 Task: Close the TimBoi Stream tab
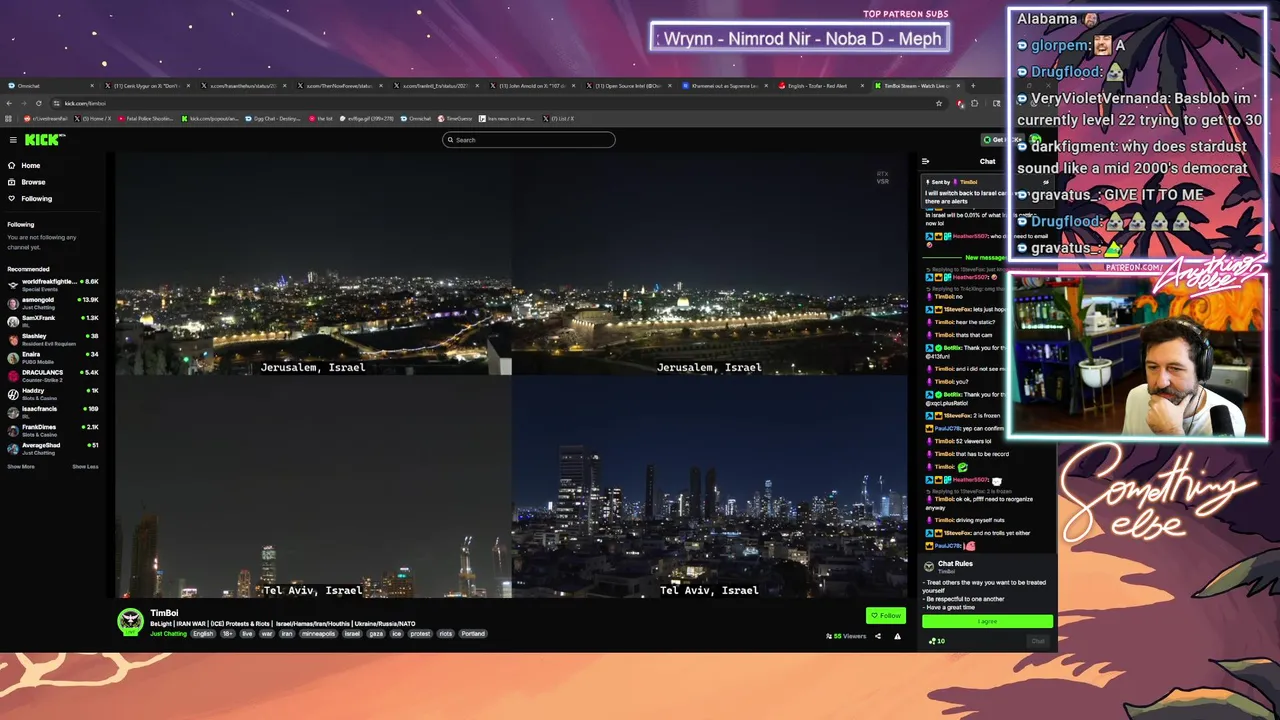click(957, 86)
